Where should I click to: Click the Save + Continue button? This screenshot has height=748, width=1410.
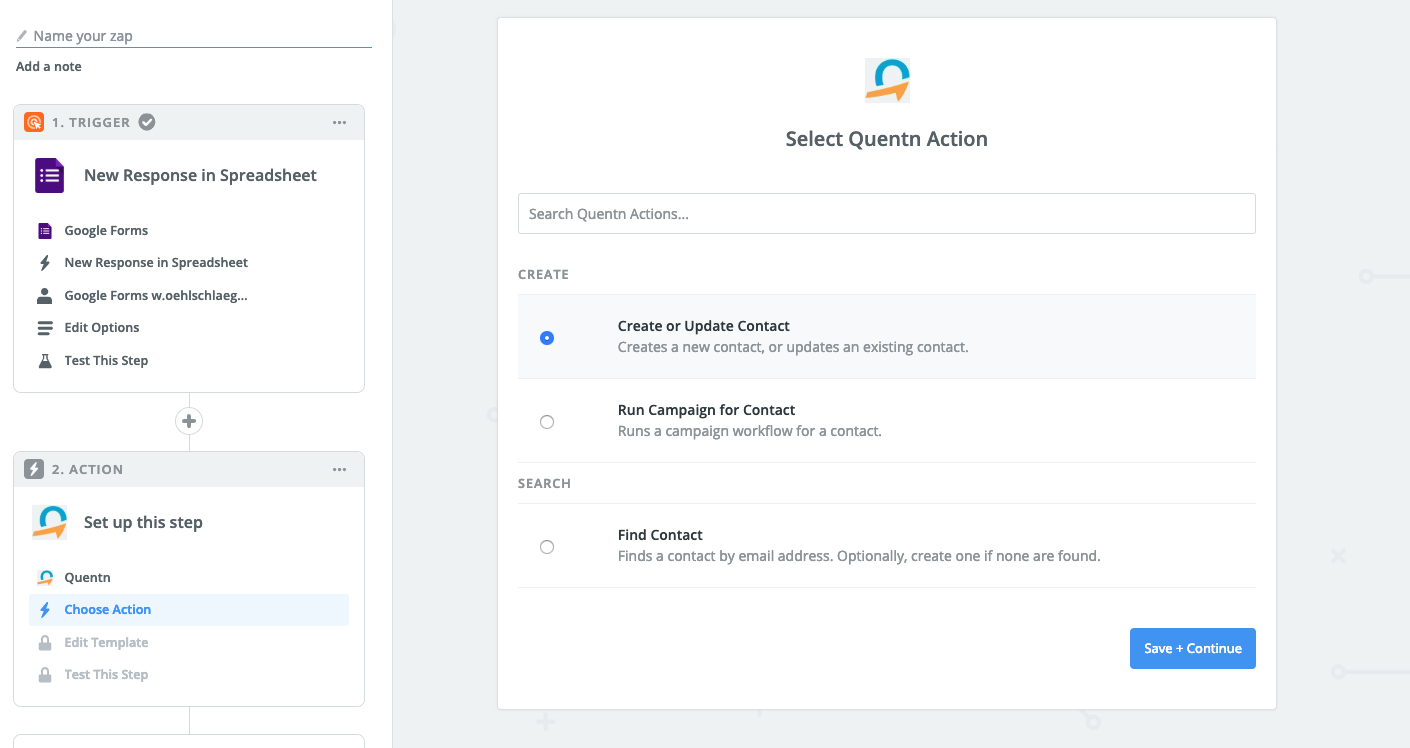pos(1192,648)
